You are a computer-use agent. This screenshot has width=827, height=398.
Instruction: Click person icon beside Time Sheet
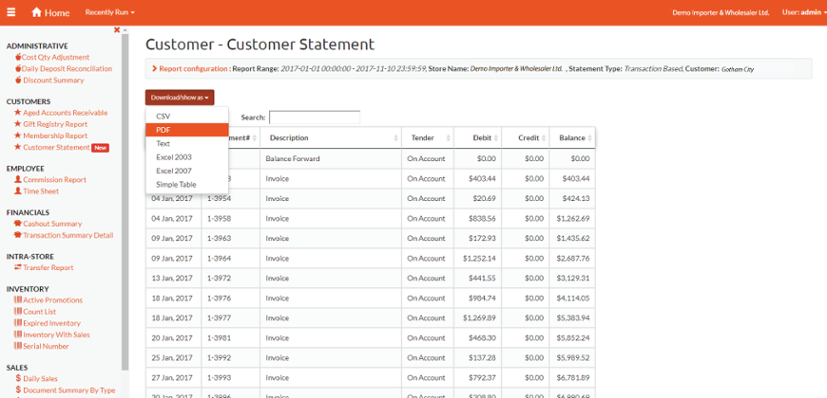click(18, 191)
